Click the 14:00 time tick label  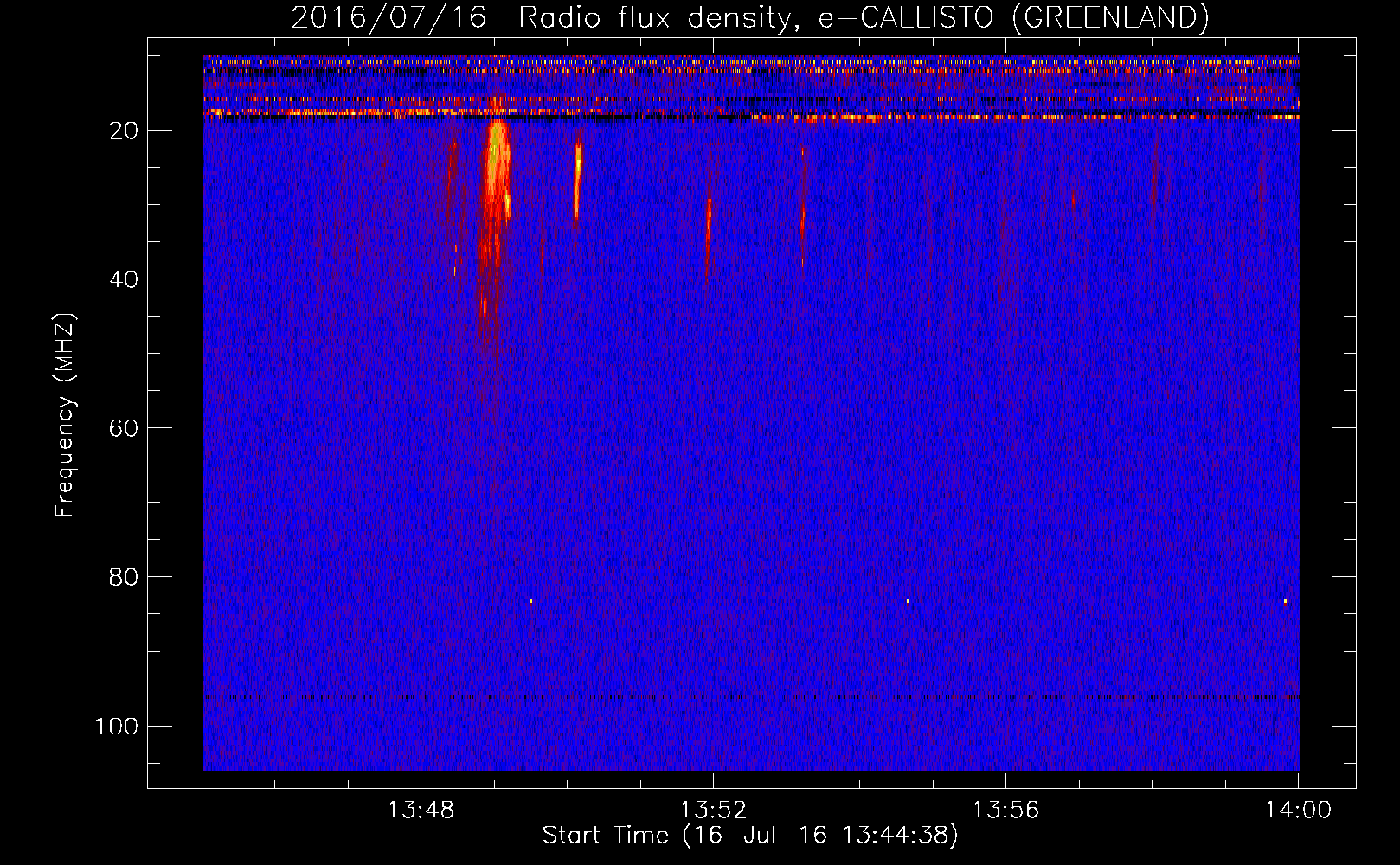pos(1298,811)
